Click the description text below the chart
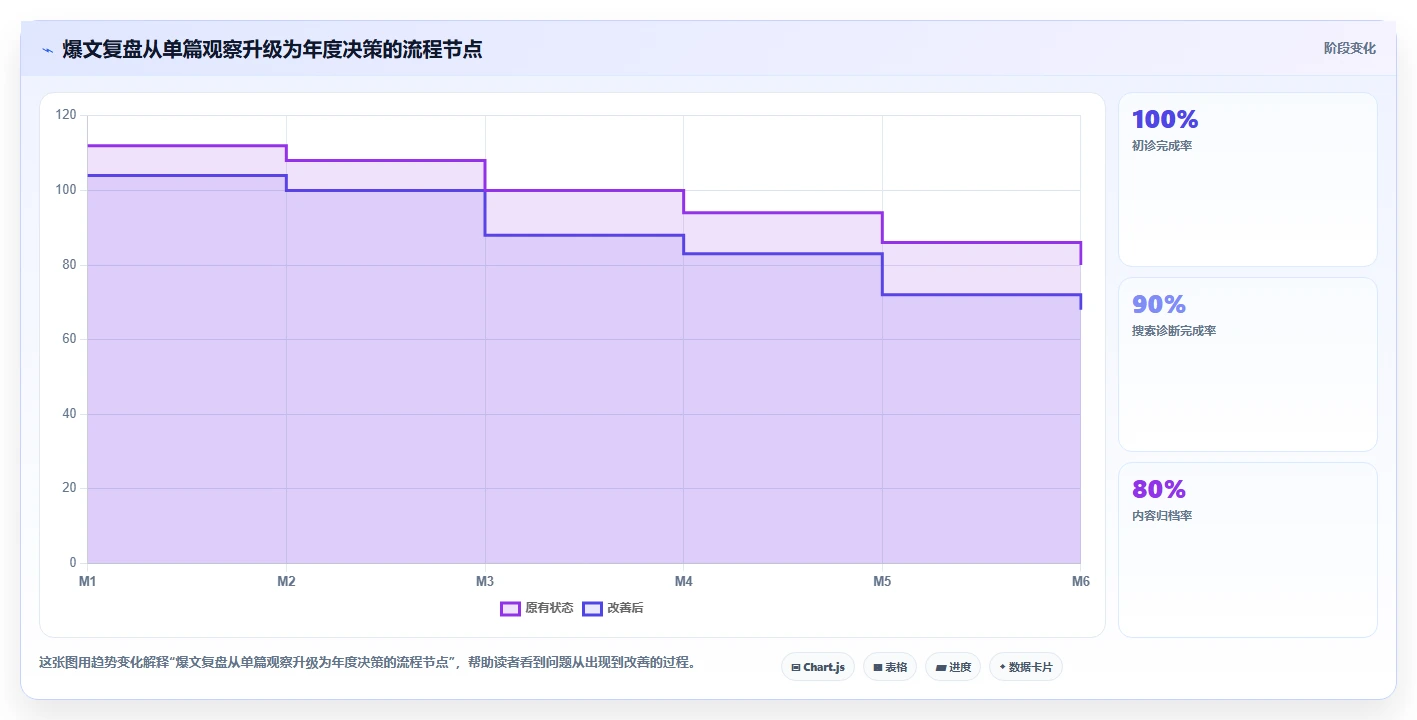This screenshot has height=720, width=1417. click(368, 662)
